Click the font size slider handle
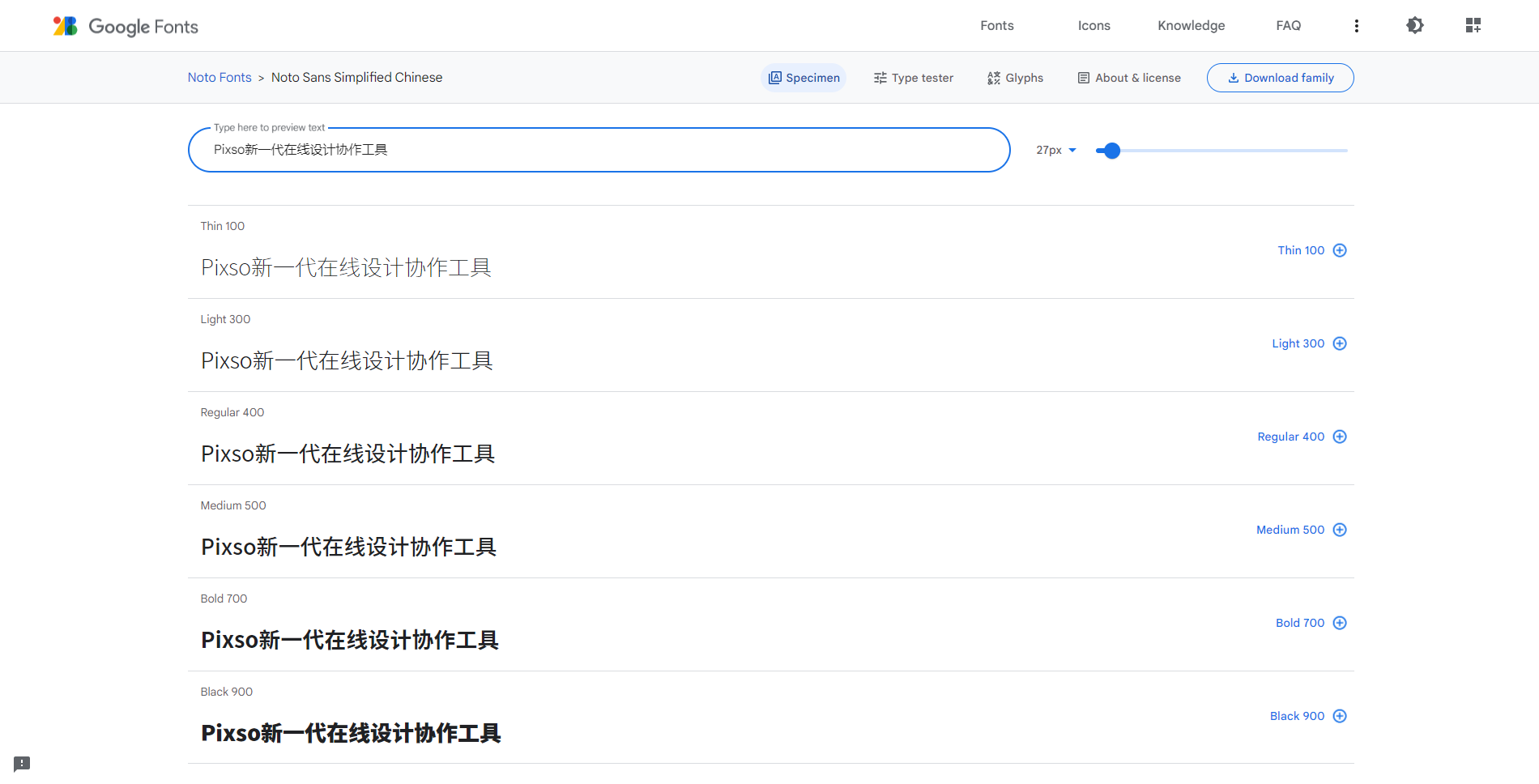Viewport: 1539px width, 784px height. click(x=1112, y=151)
